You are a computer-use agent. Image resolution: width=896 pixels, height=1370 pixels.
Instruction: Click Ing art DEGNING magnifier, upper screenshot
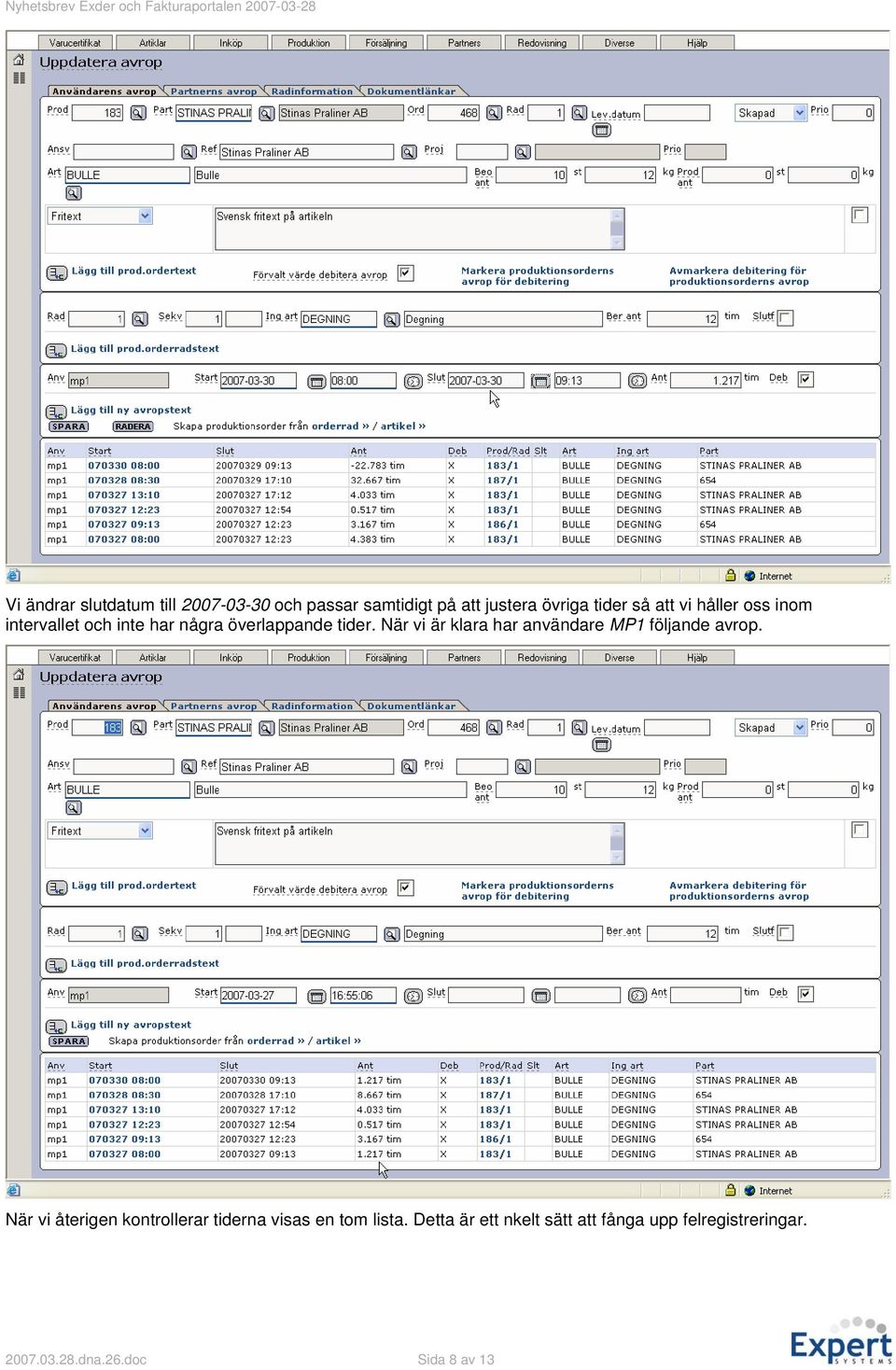pyautogui.click(x=392, y=319)
